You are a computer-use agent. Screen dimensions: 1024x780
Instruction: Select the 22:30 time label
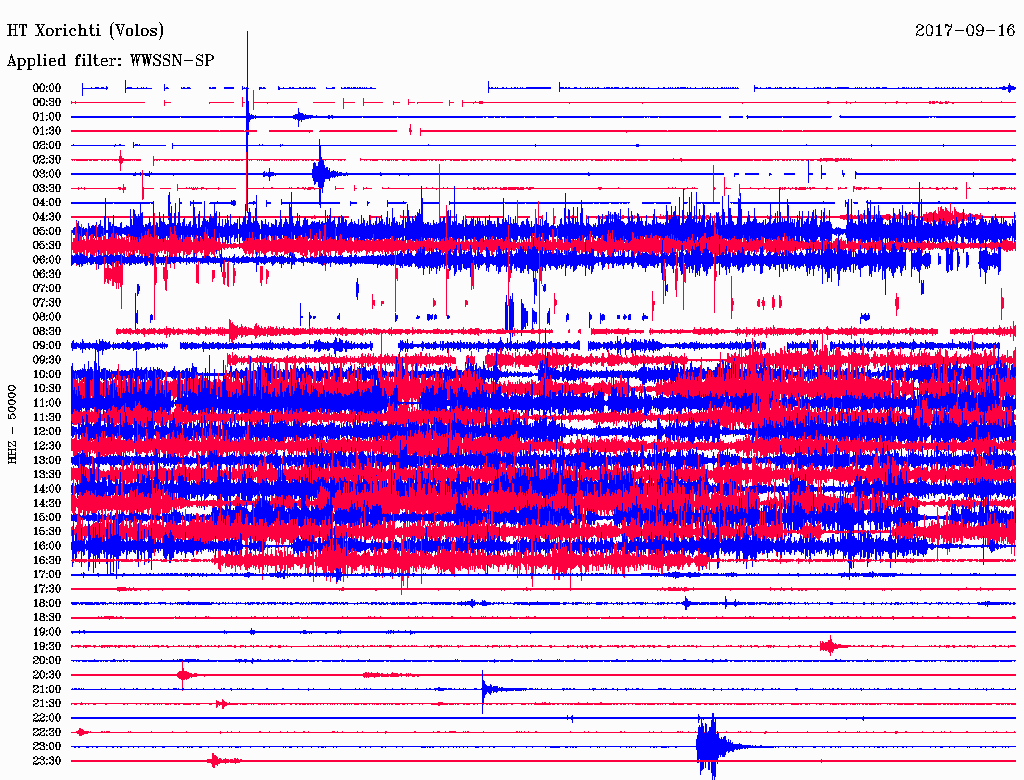tap(47, 732)
